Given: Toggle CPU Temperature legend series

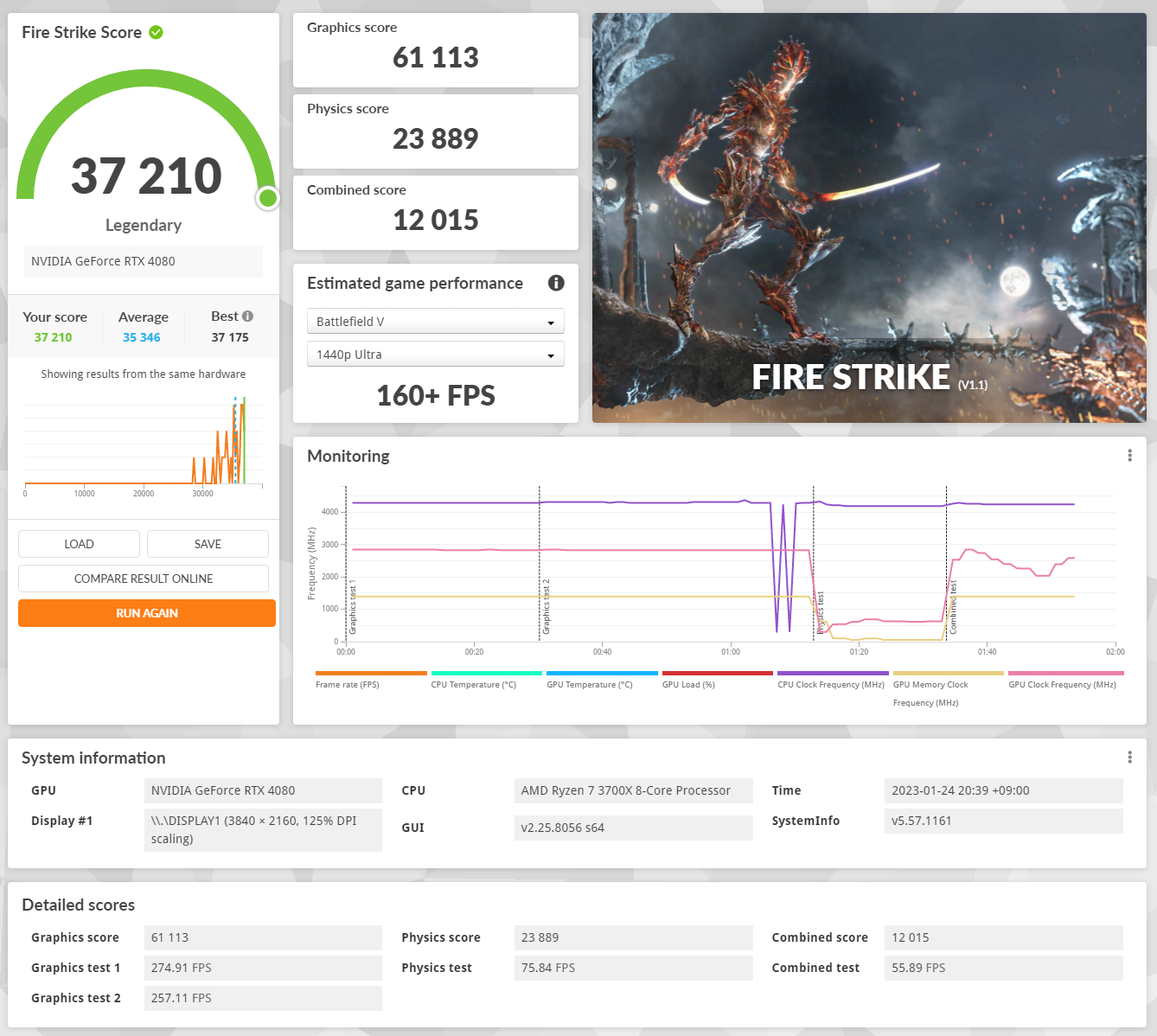Looking at the screenshot, I should pos(487,680).
